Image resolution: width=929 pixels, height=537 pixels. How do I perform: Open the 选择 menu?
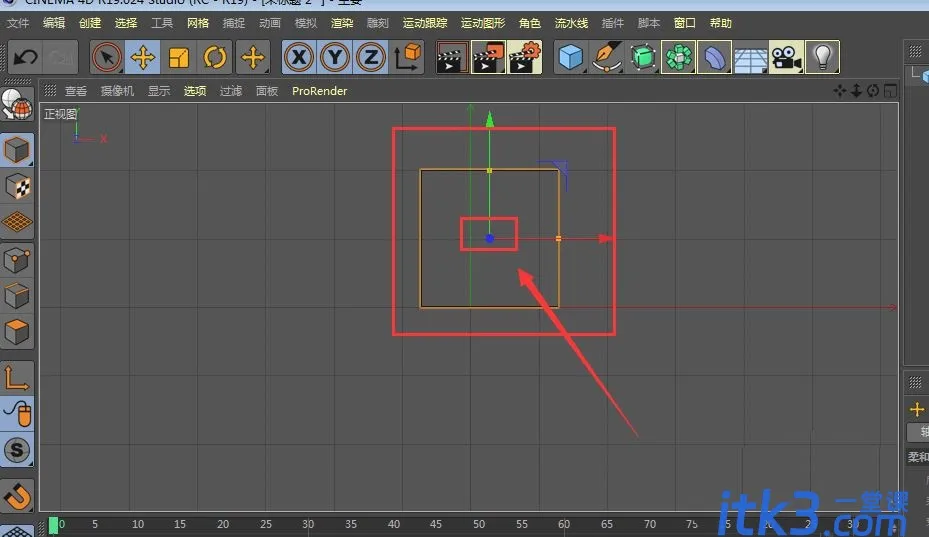click(126, 23)
